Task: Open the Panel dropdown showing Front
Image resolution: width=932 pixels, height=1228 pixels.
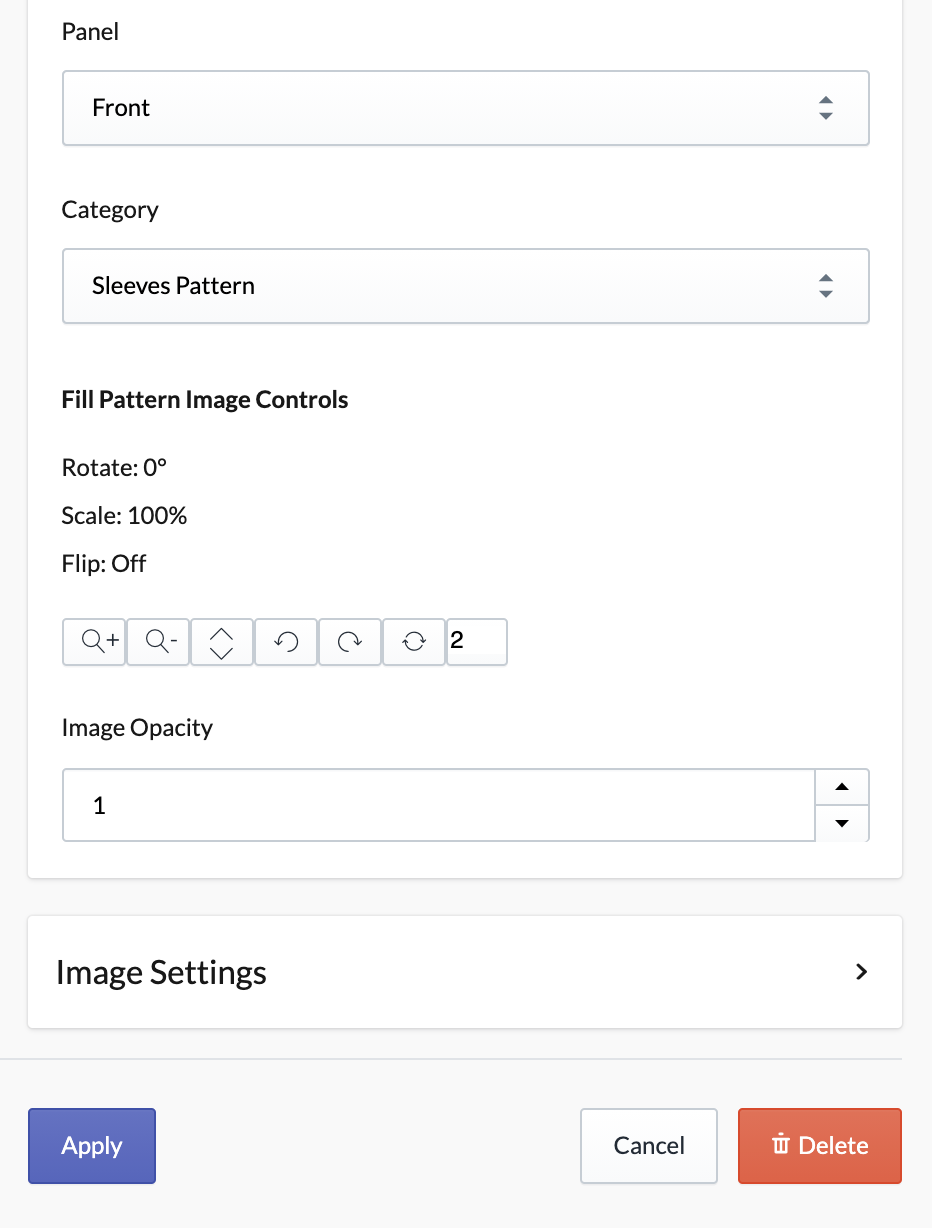Action: (466, 108)
